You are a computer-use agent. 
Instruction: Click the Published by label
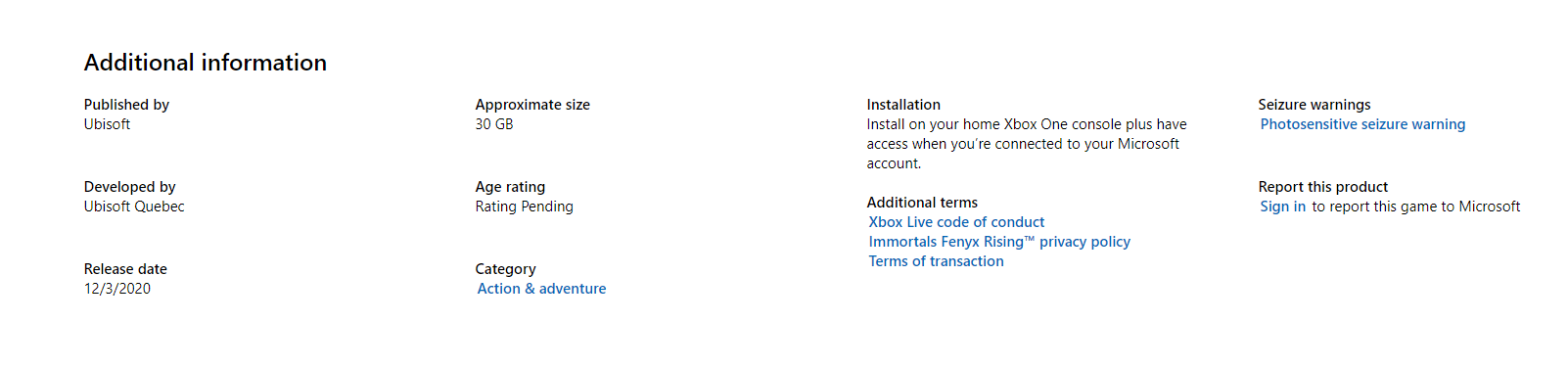click(126, 105)
